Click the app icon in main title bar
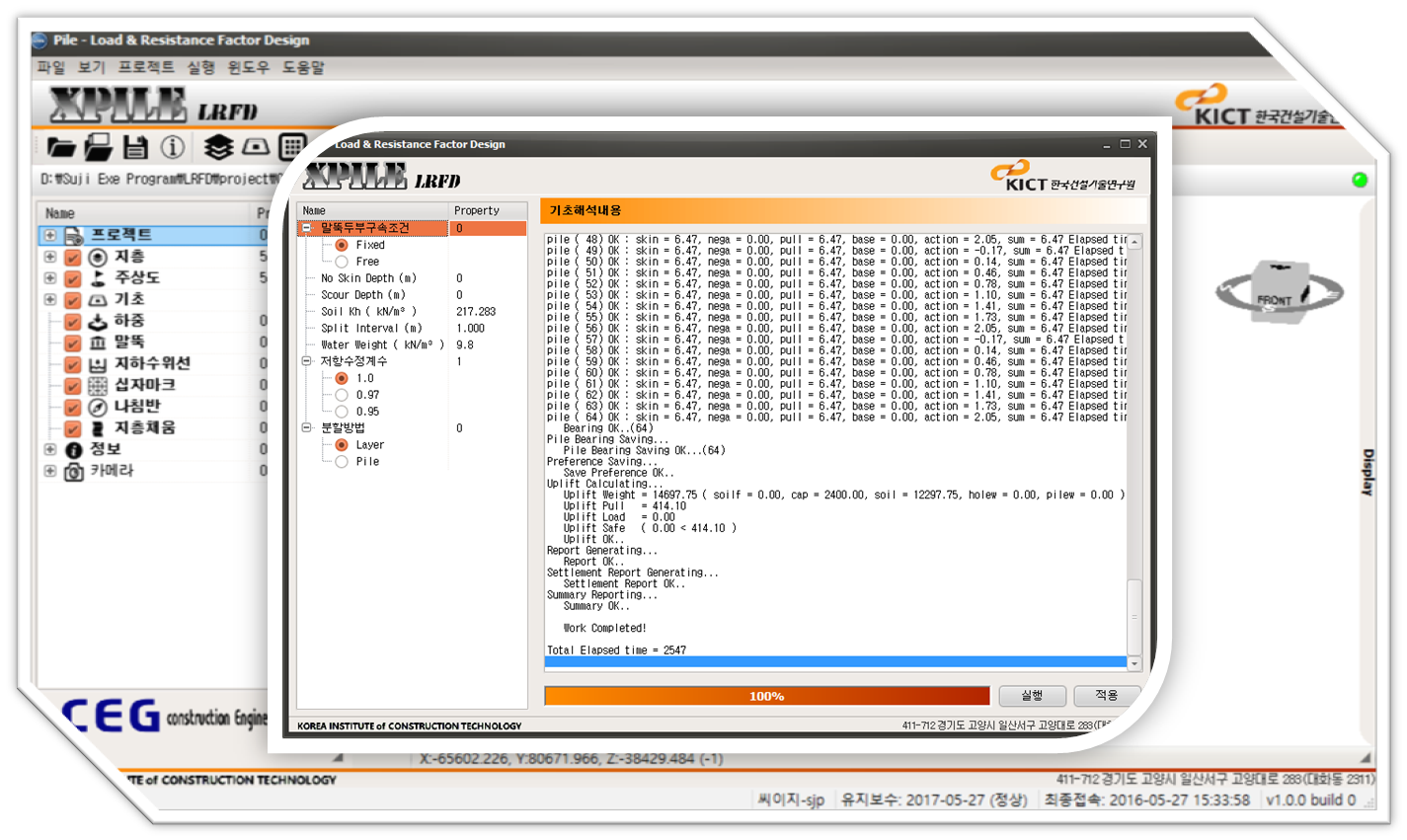 [39, 40]
